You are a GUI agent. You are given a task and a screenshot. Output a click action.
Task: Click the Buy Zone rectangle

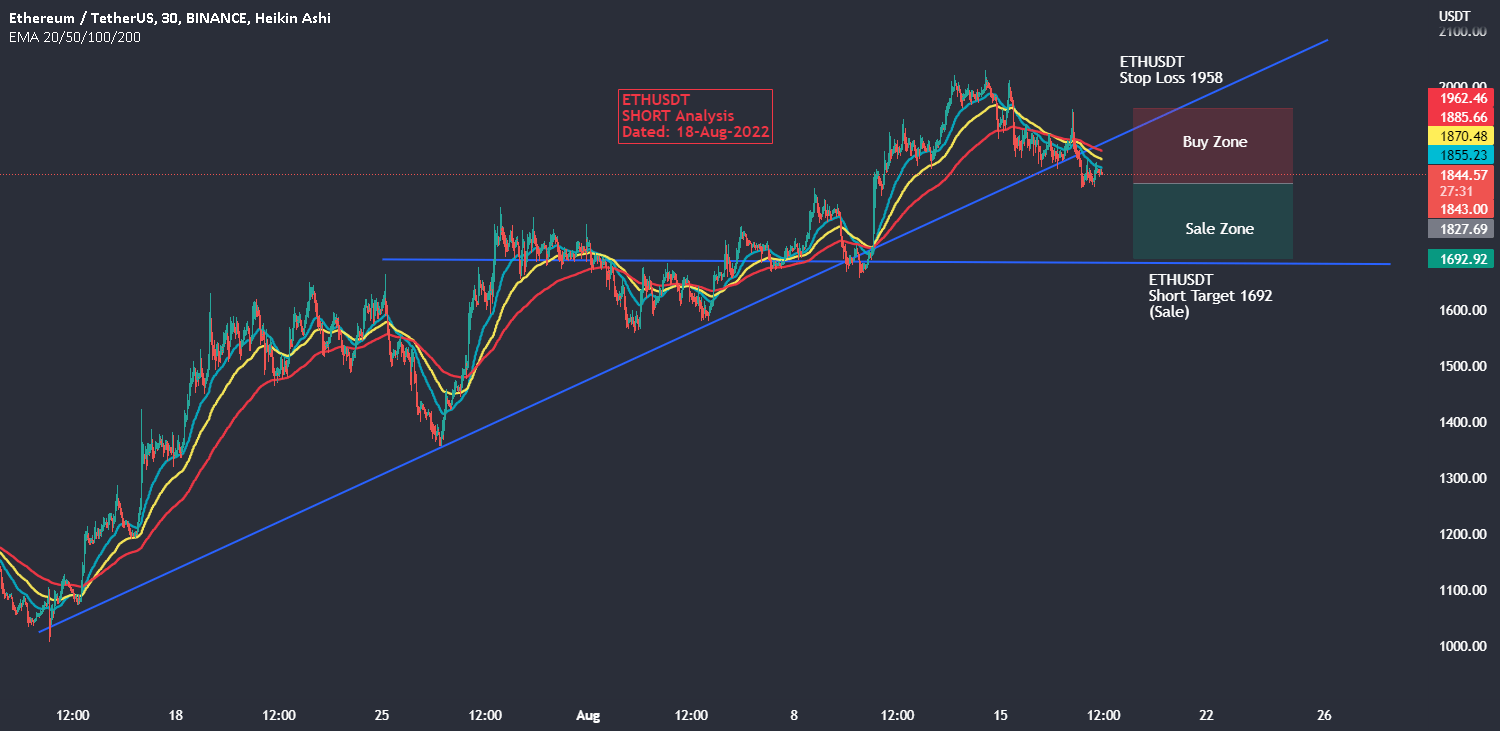pos(1213,141)
